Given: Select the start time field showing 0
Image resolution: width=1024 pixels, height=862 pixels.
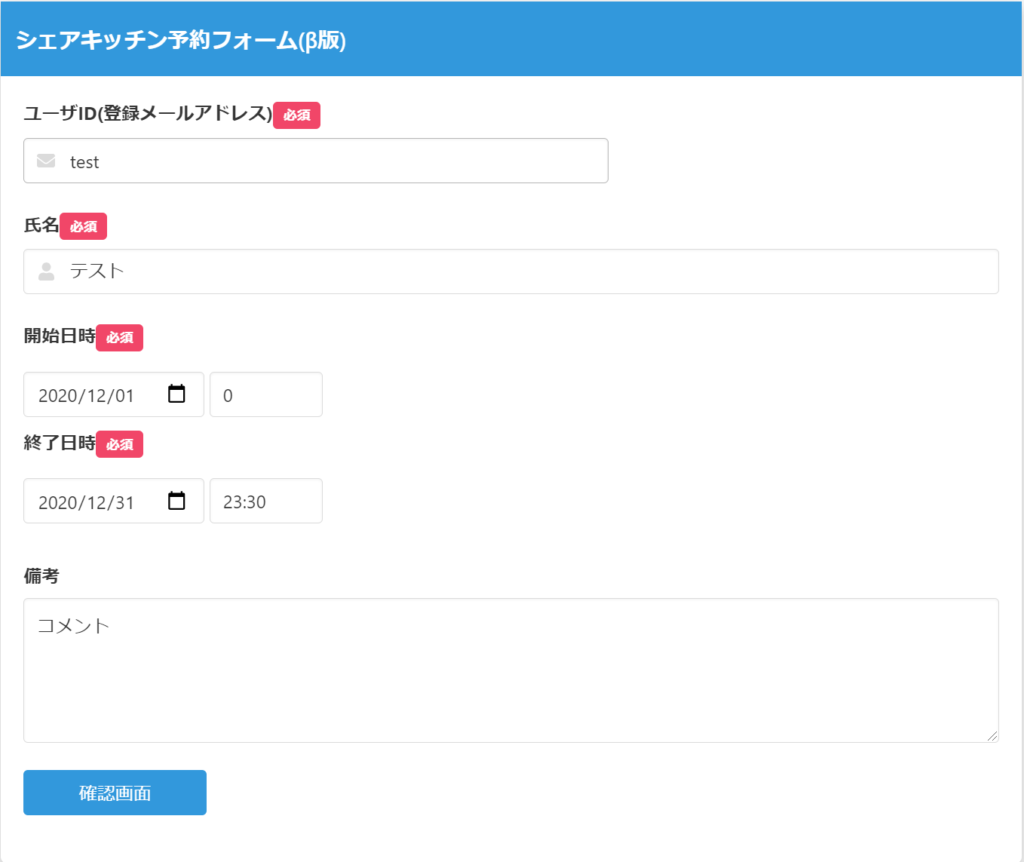Looking at the screenshot, I should (x=266, y=394).
